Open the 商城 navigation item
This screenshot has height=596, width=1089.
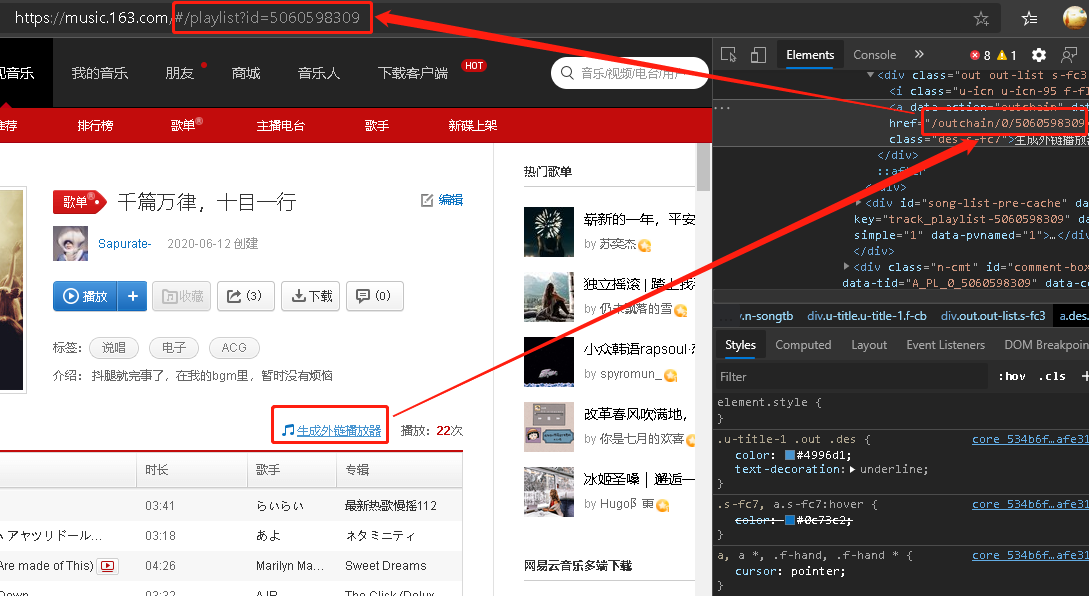[x=246, y=73]
